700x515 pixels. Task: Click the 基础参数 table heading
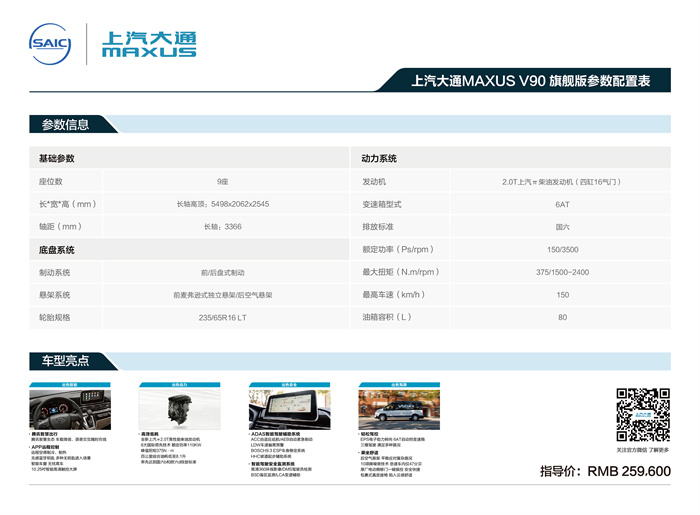coord(57,159)
